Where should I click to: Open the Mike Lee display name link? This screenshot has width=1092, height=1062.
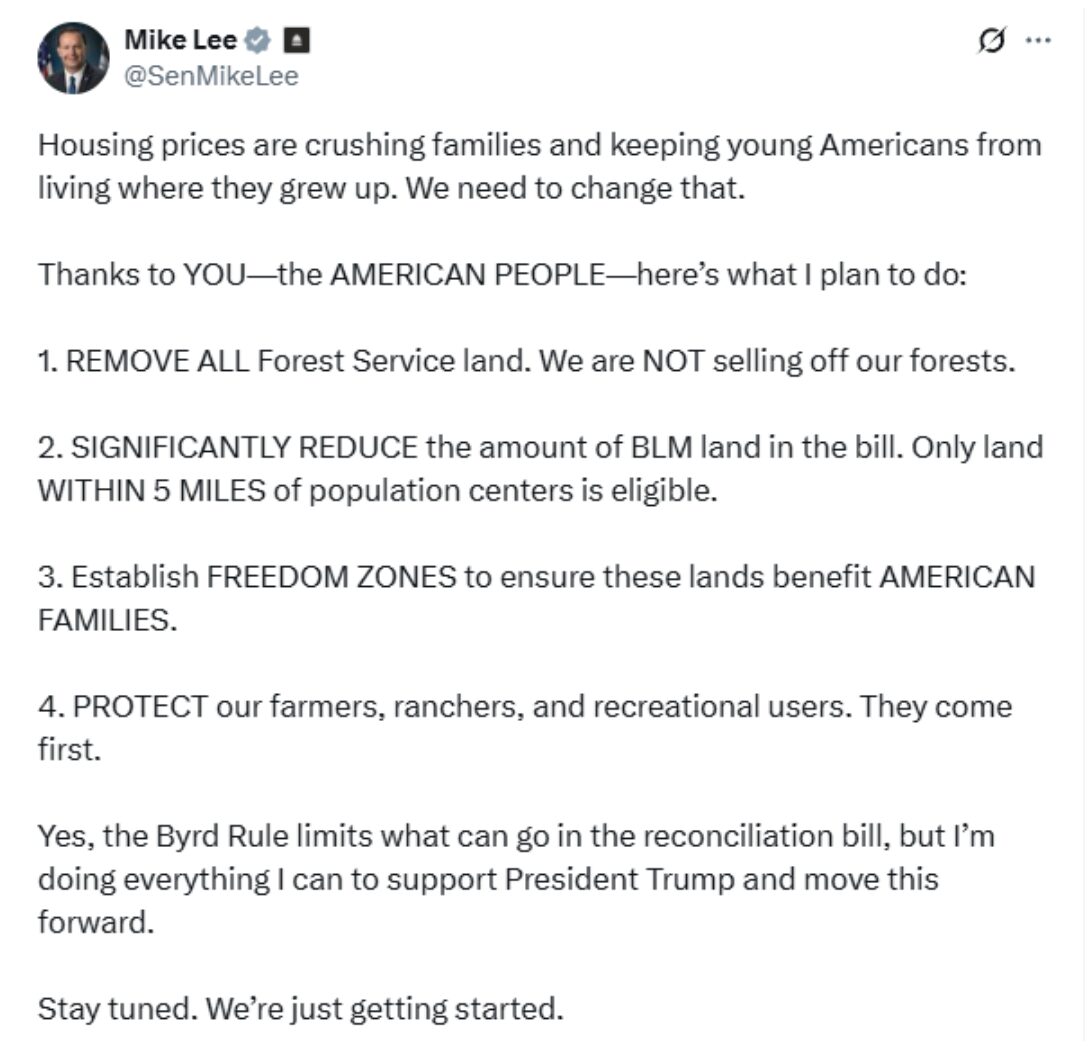[180, 40]
